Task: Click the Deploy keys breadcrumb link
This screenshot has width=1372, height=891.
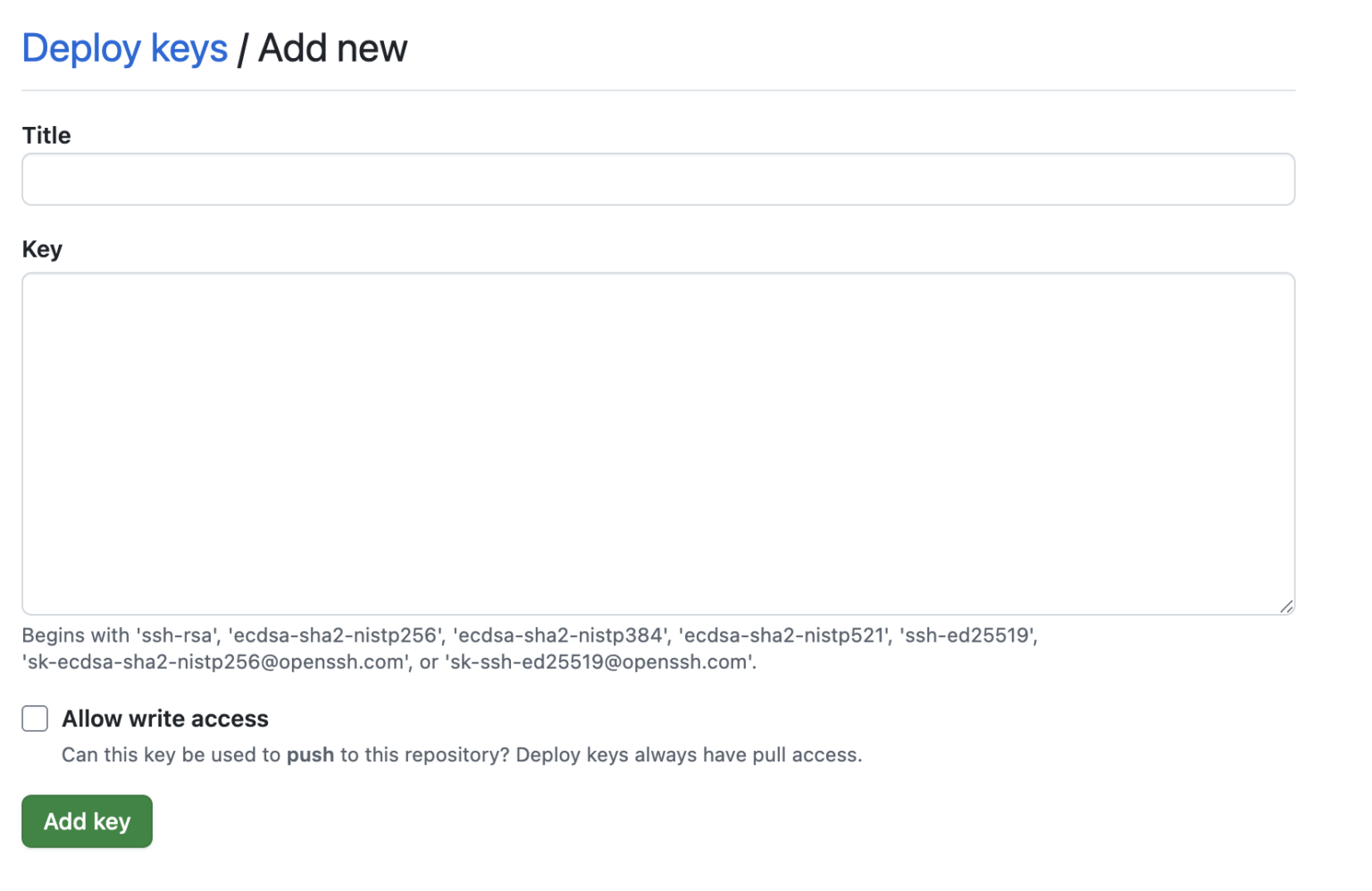Action: 124,48
